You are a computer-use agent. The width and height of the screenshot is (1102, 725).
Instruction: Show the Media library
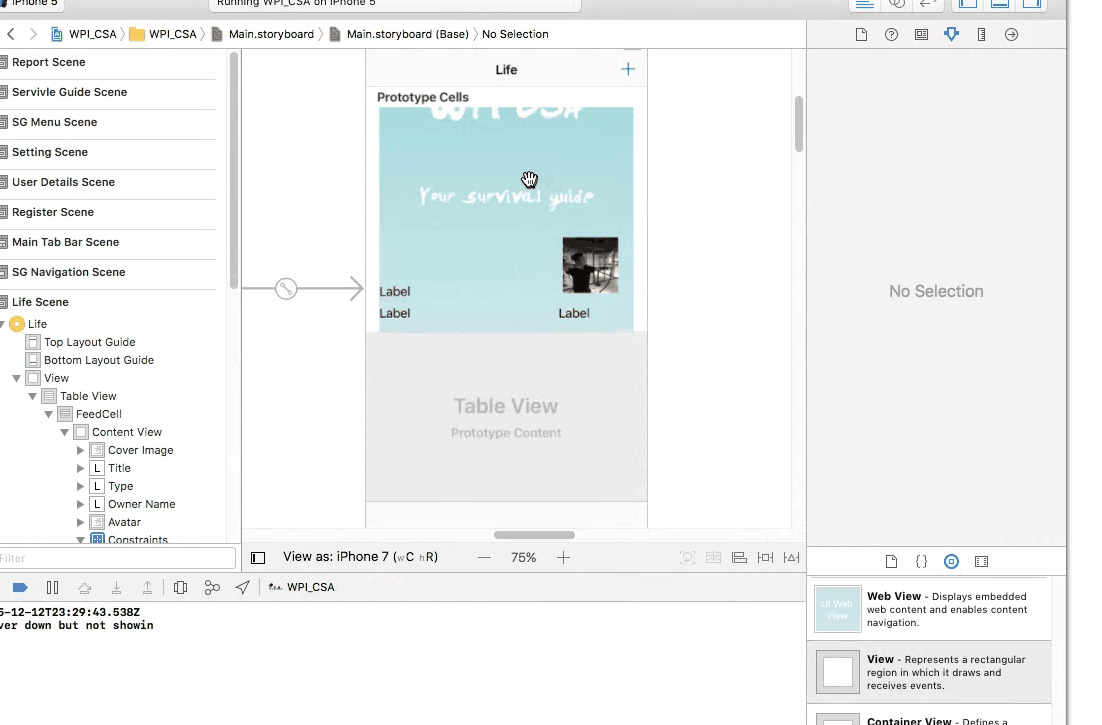click(x=982, y=561)
